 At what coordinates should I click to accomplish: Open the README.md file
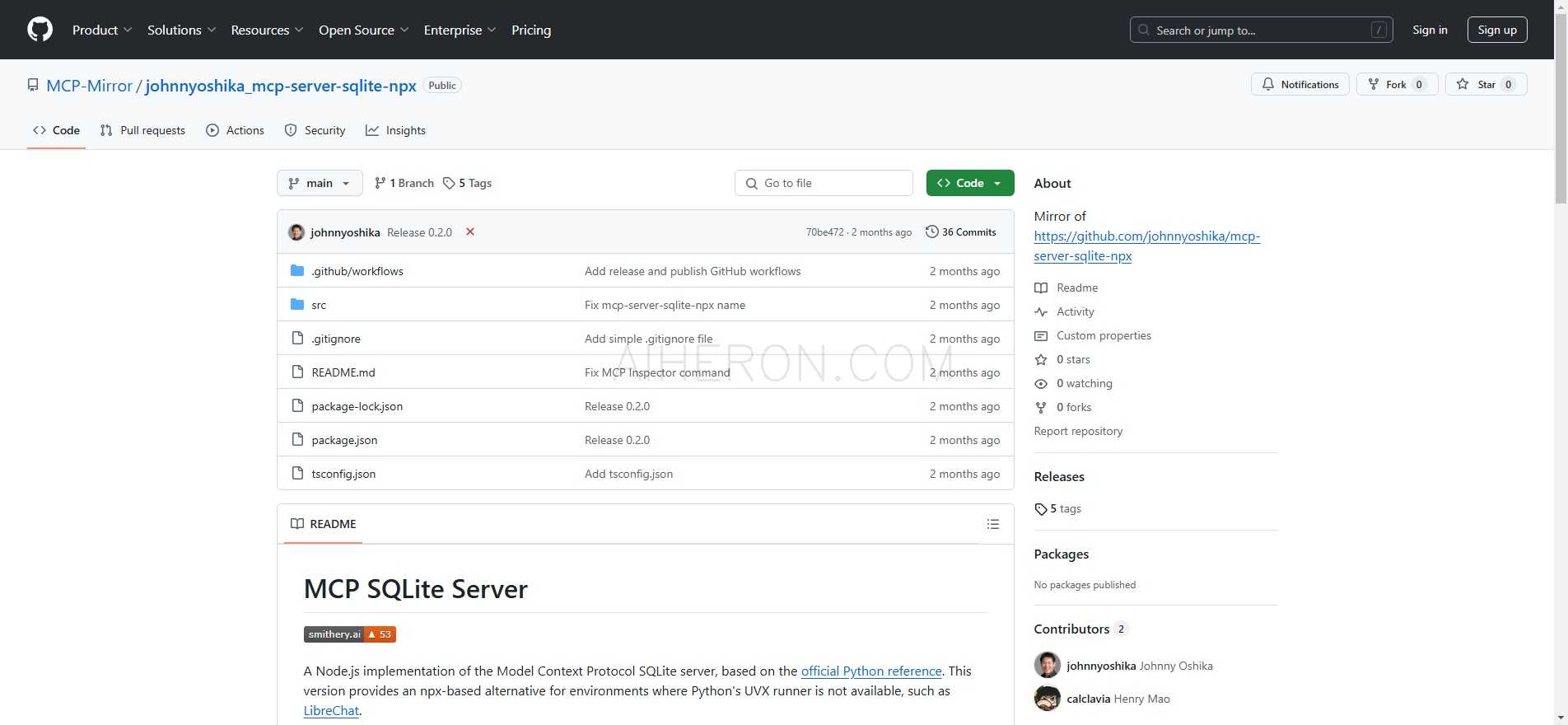(x=343, y=372)
